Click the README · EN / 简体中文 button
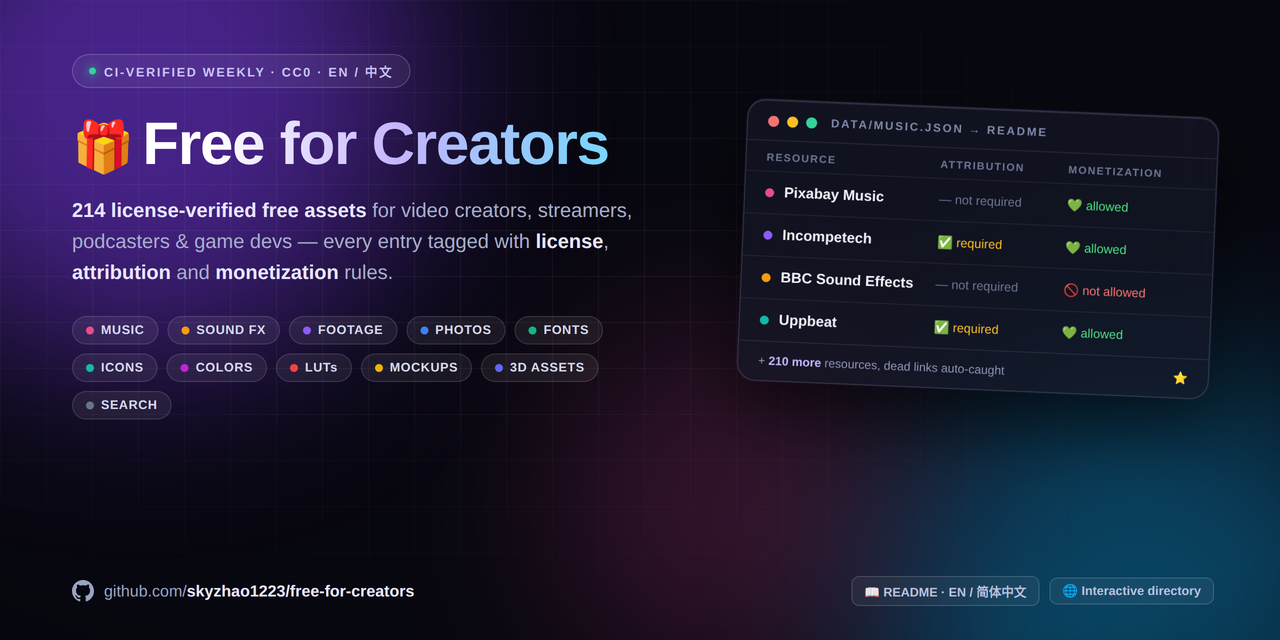The image size is (1280, 640). pos(945,591)
